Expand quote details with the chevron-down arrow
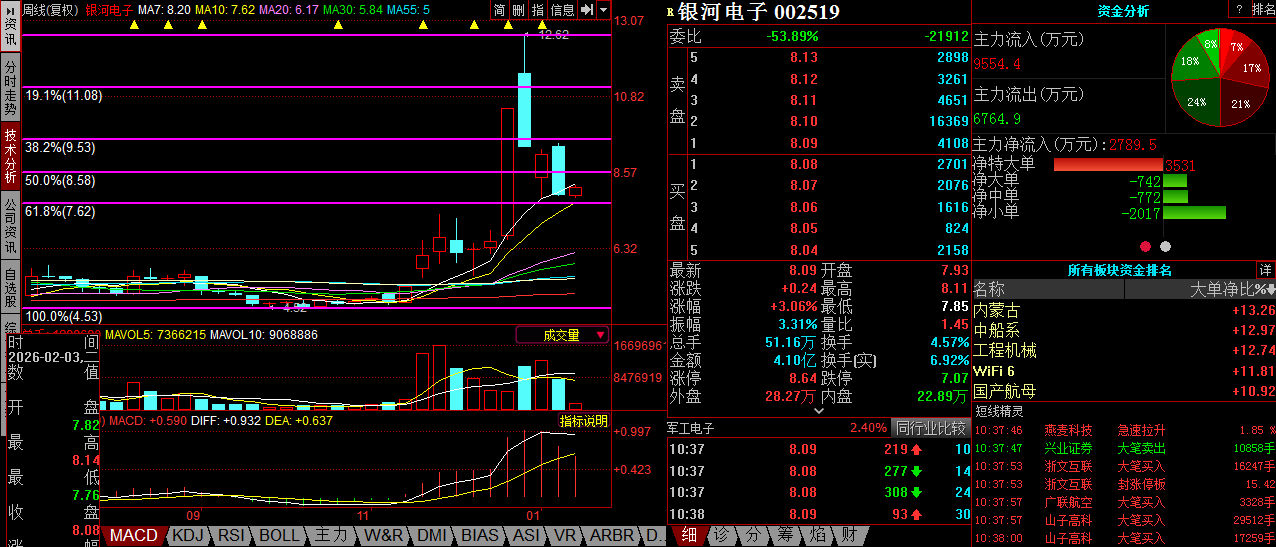Image resolution: width=1276 pixels, height=547 pixels. click(818, 411)
